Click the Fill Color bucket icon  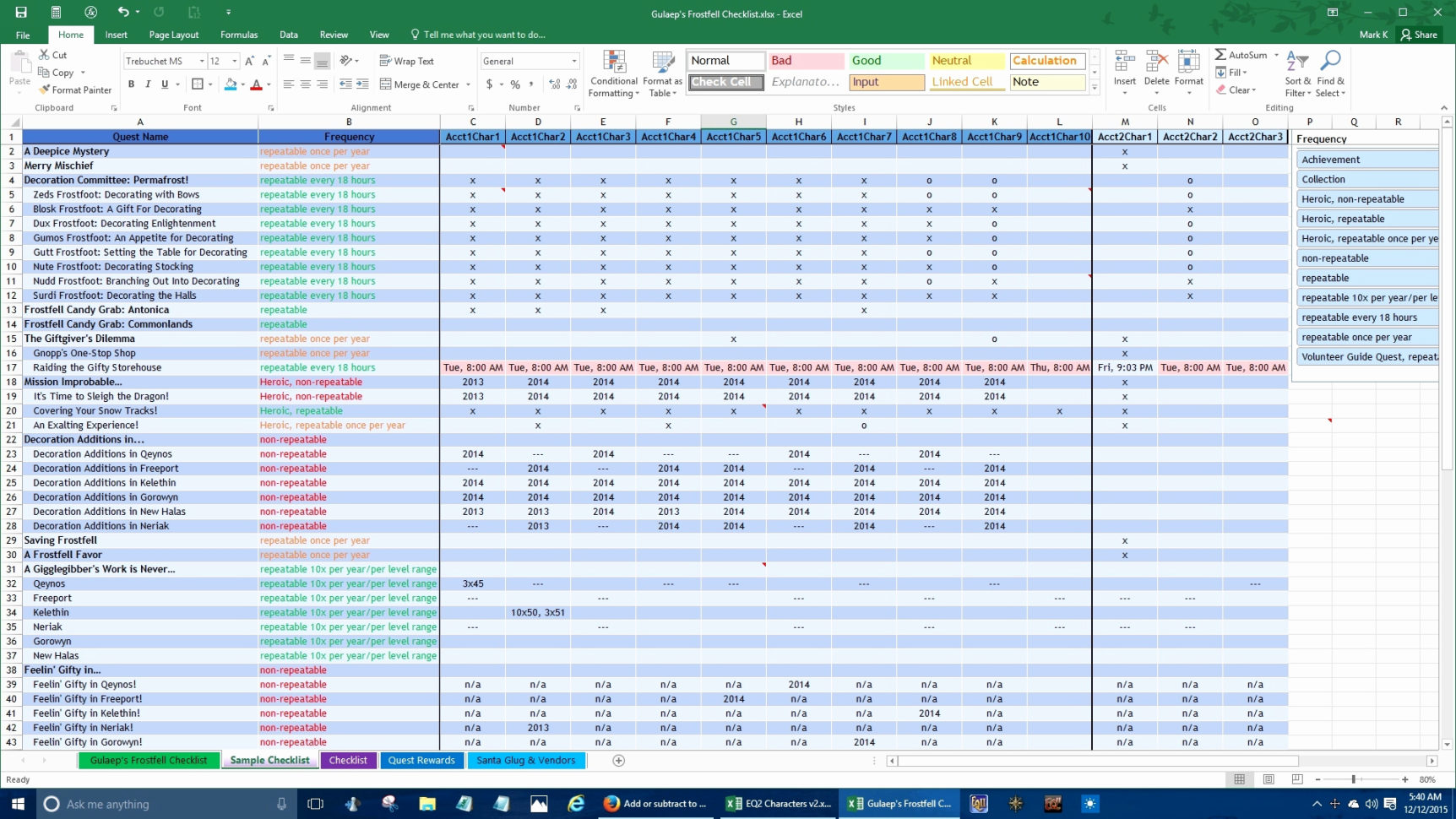[x=230, y=84]
